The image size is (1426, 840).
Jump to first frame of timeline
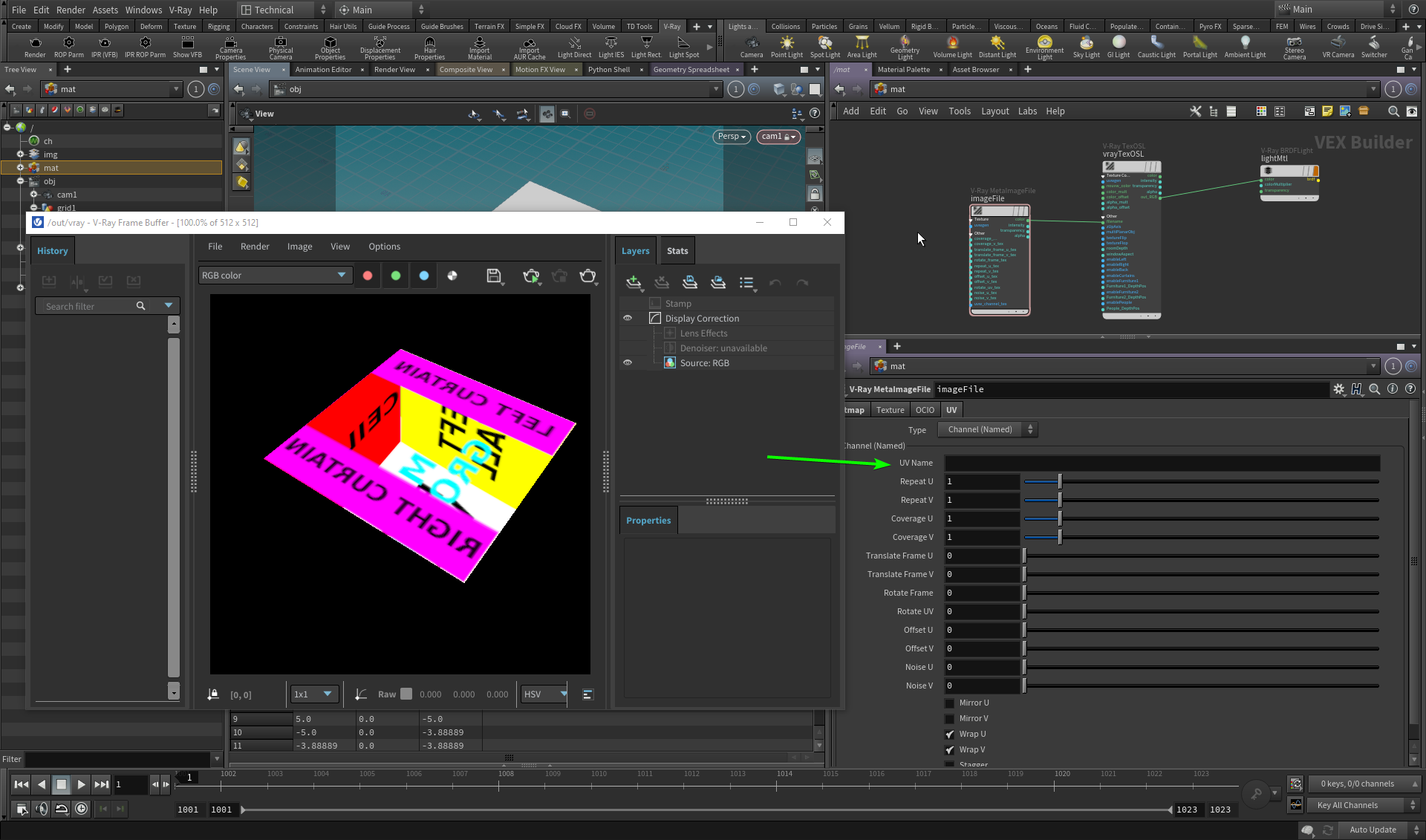click(x=22, y=784)
